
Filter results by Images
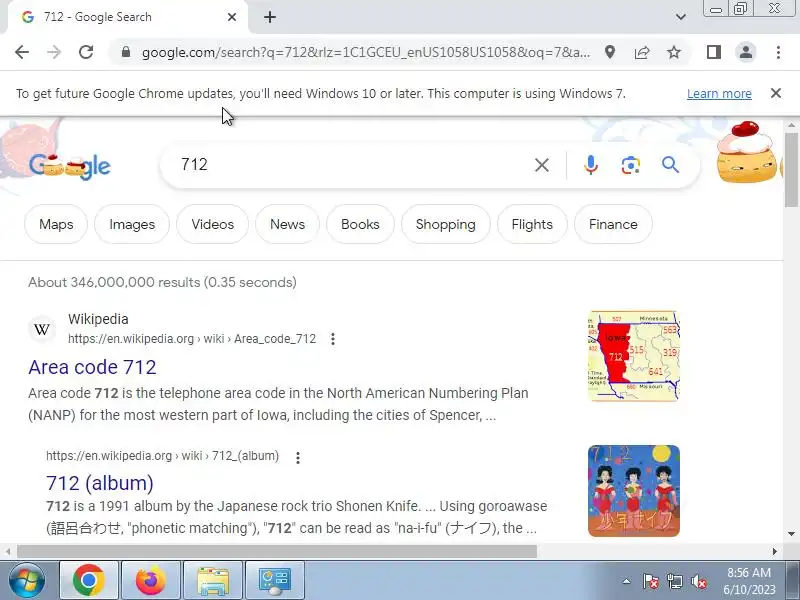tap(132, 224)
